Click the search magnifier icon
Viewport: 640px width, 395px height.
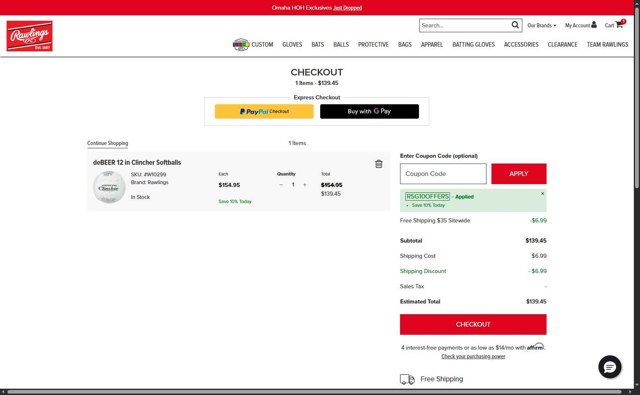(x=515, y=25)
